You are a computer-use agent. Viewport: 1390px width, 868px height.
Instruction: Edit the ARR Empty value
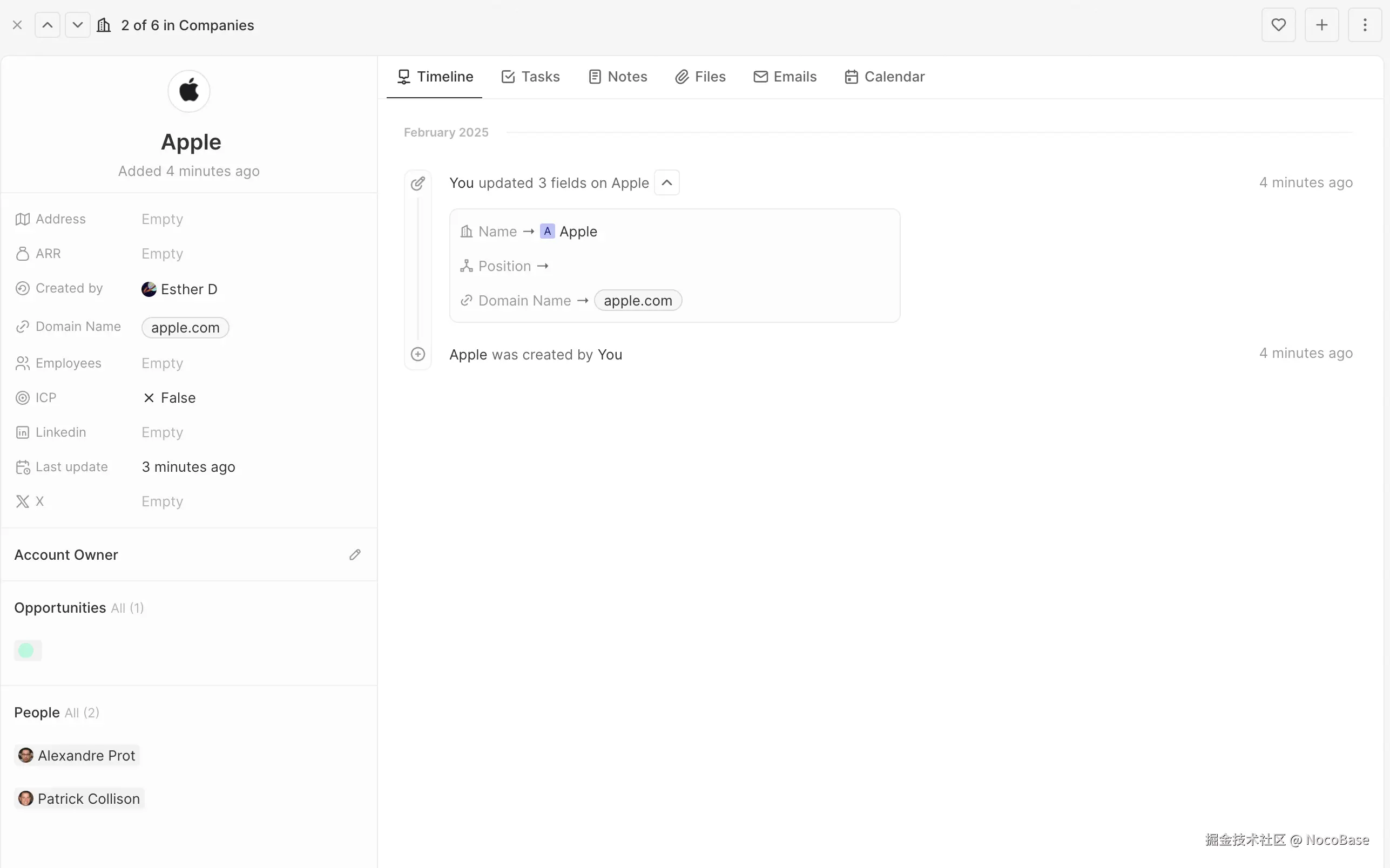point(163,254)
